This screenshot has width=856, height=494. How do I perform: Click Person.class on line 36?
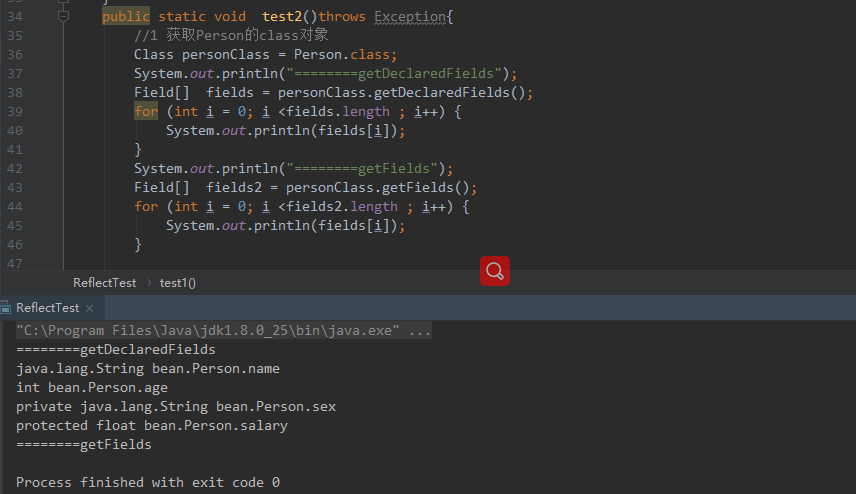(342, 55)
